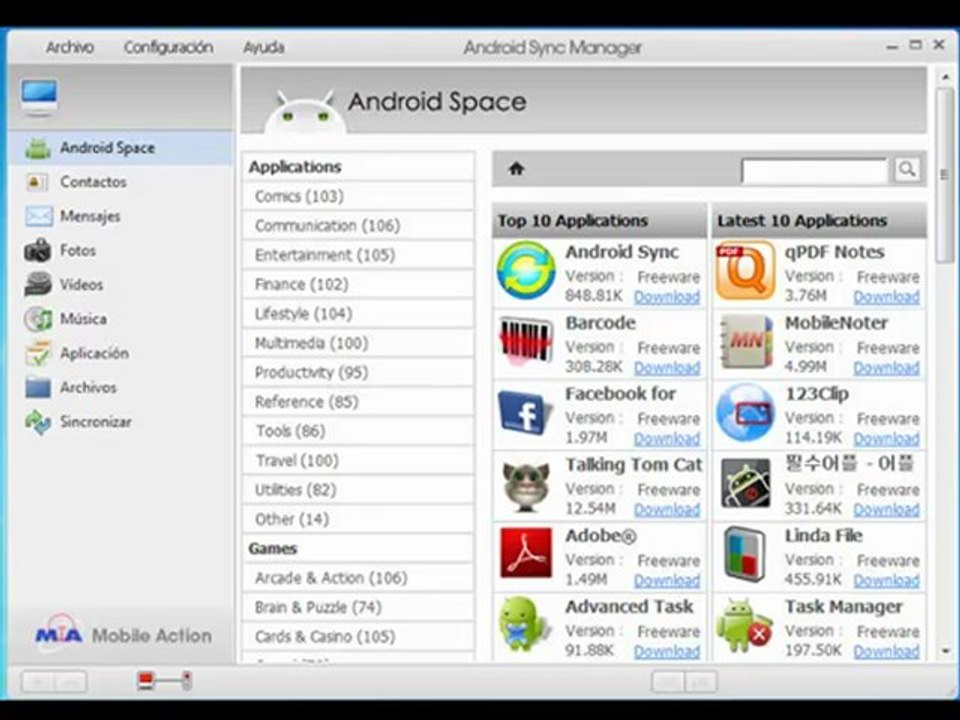Click the back navigation button at bottom left

(38, 681)
